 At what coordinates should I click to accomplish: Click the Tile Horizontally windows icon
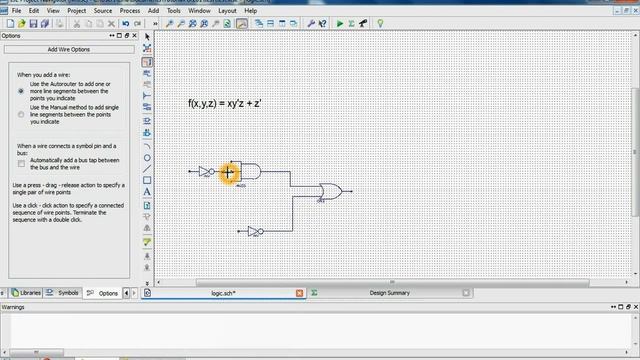[x=270, y=24]
